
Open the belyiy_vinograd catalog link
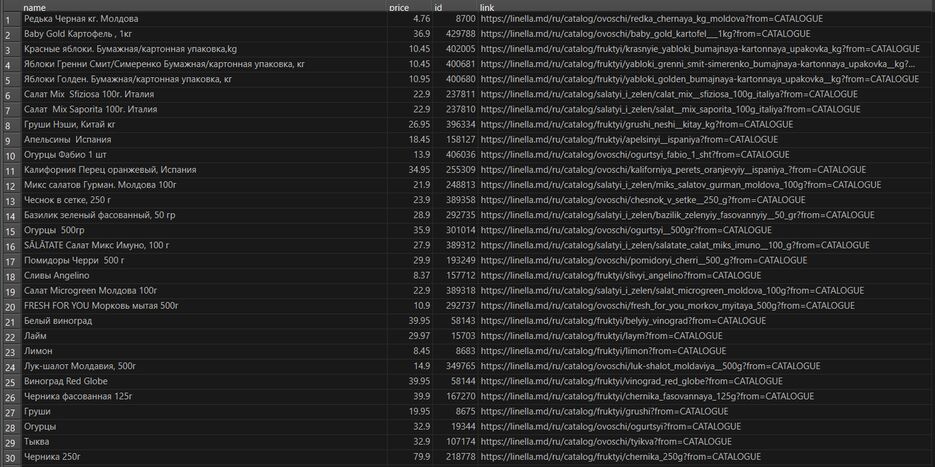tap(608, 321)
